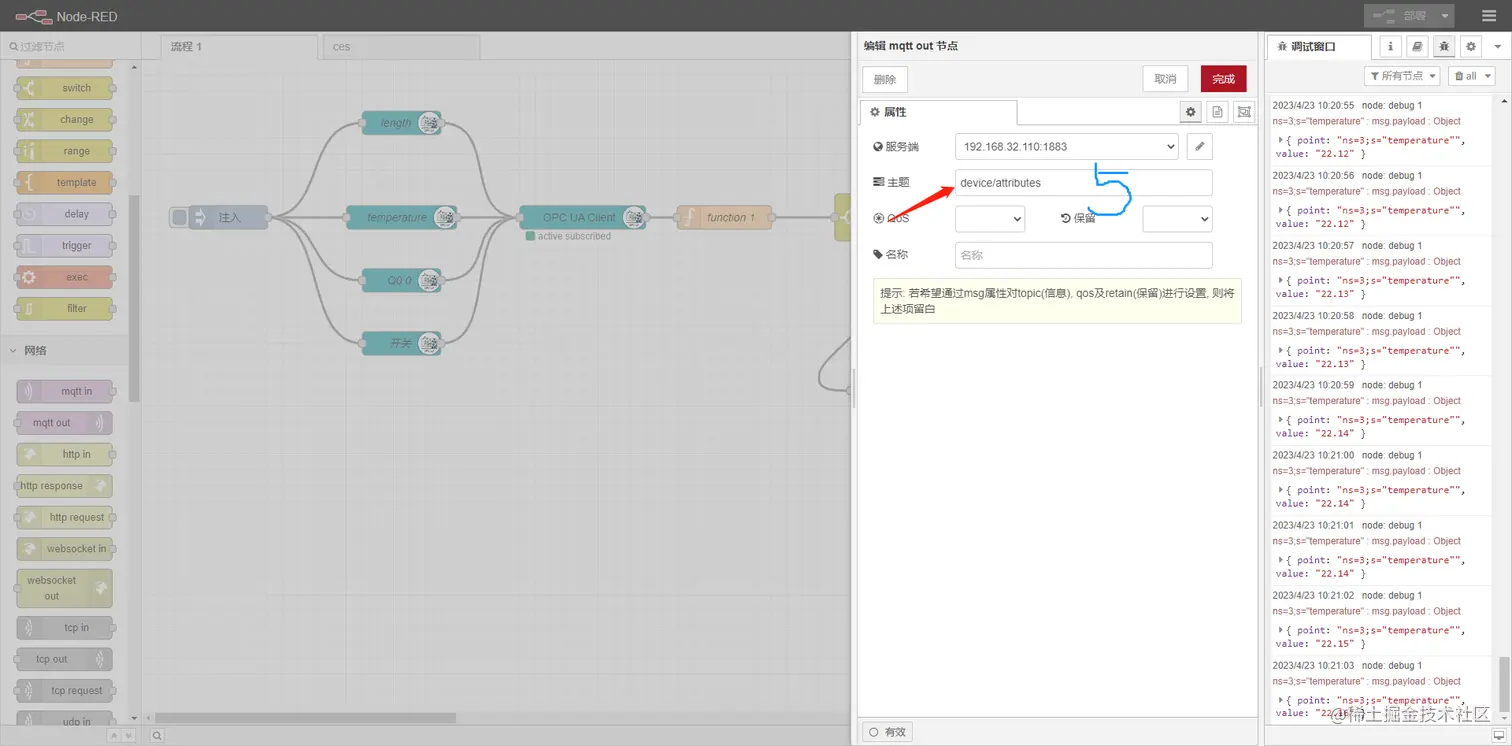The height and width of the screenshot is (746, 1512).
Task: Select the ces flow tab
Action: pyautogui.click(x=401, y=46)
